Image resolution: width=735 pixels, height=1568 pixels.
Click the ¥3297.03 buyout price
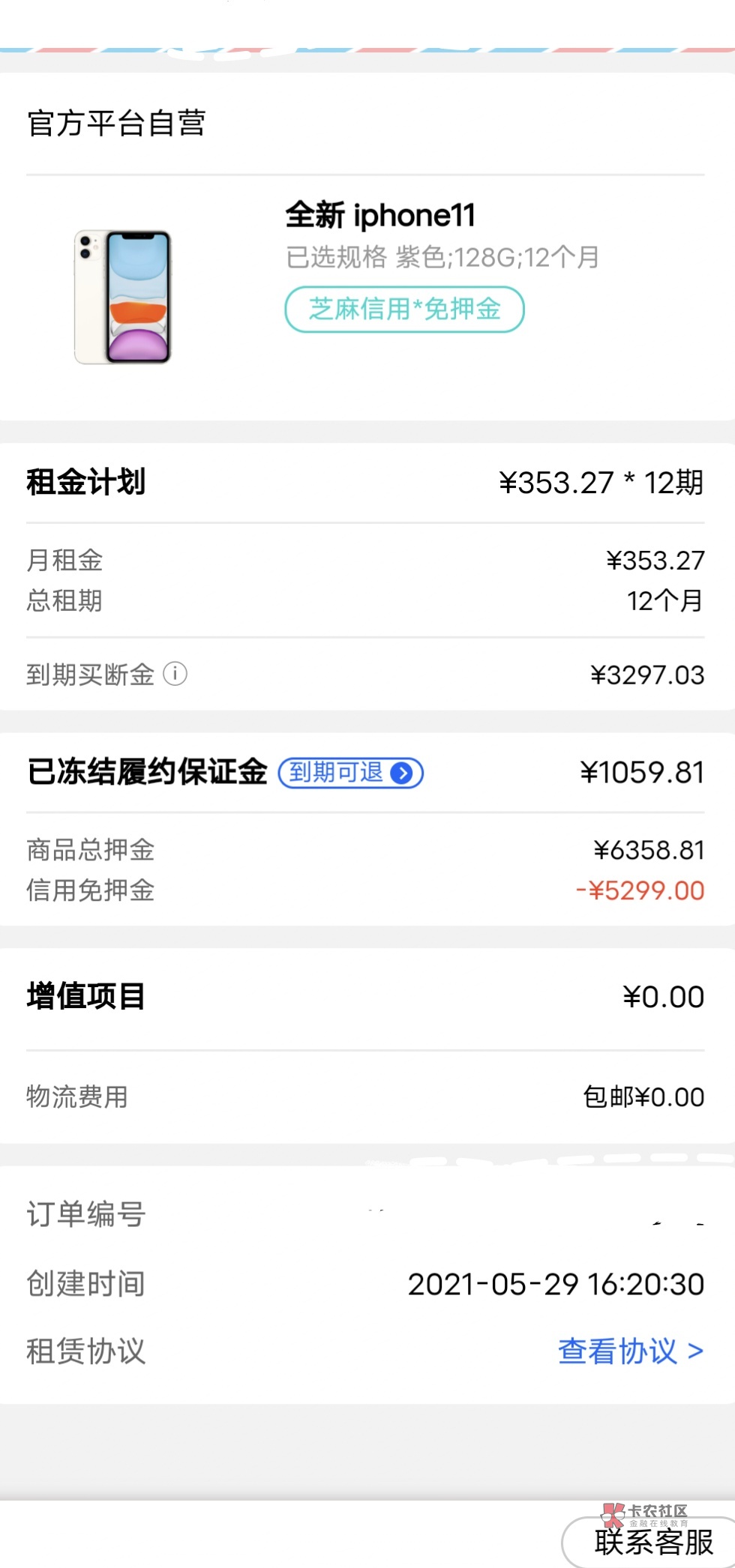coord(647,675)
